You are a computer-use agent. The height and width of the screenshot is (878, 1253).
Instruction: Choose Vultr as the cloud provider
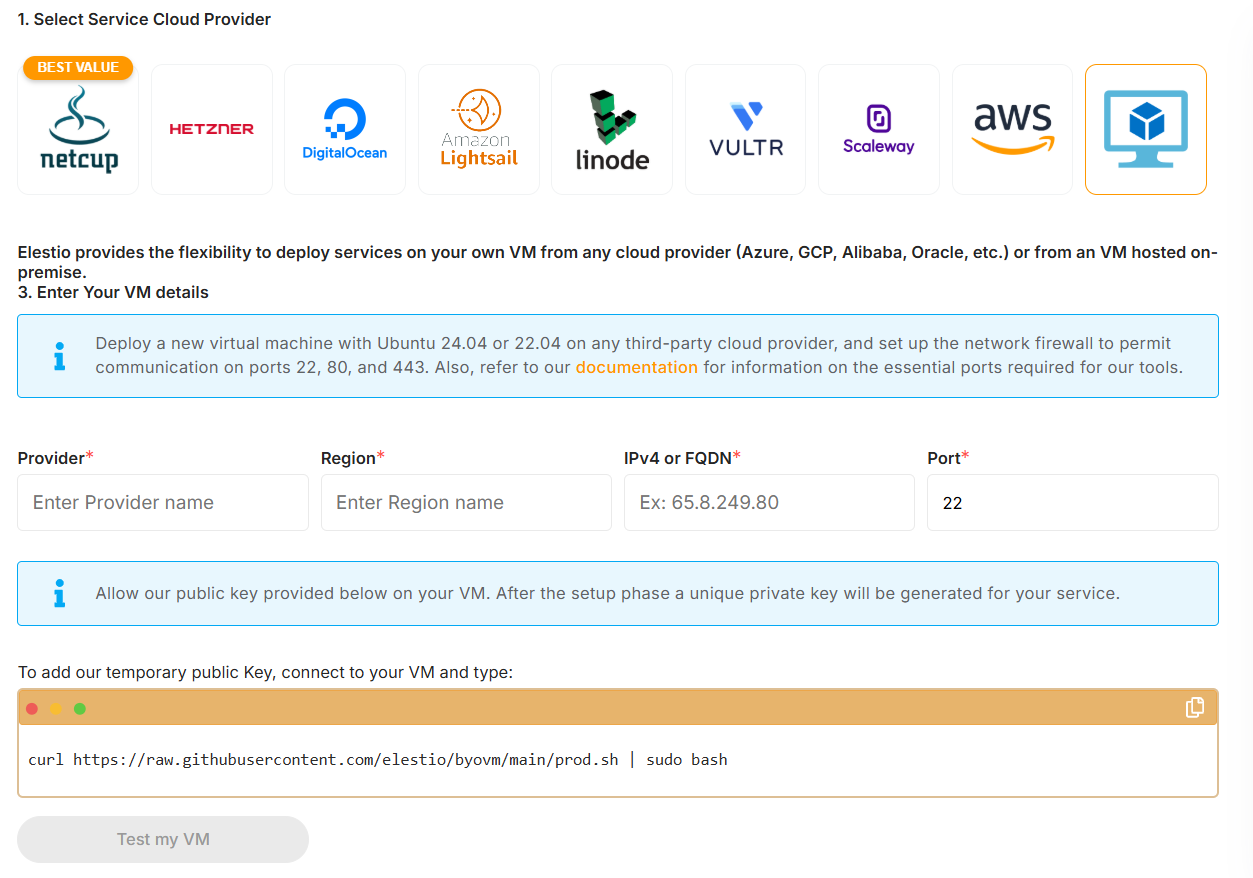[745, 128]
